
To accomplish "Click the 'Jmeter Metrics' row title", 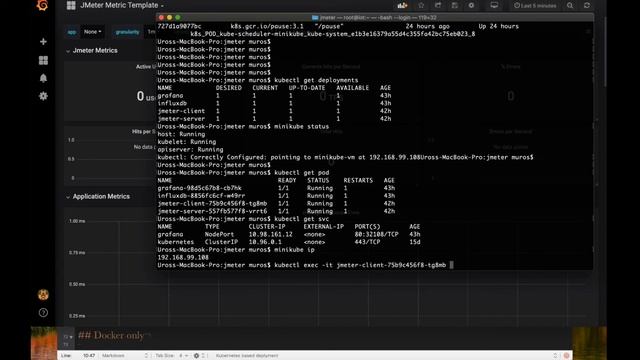I will tap(95, 51).
